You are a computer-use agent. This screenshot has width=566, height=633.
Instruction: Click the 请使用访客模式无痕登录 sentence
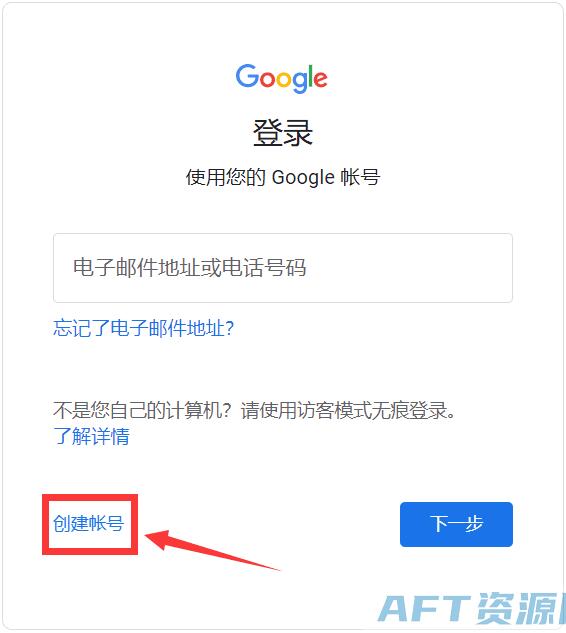coord(348,411)
